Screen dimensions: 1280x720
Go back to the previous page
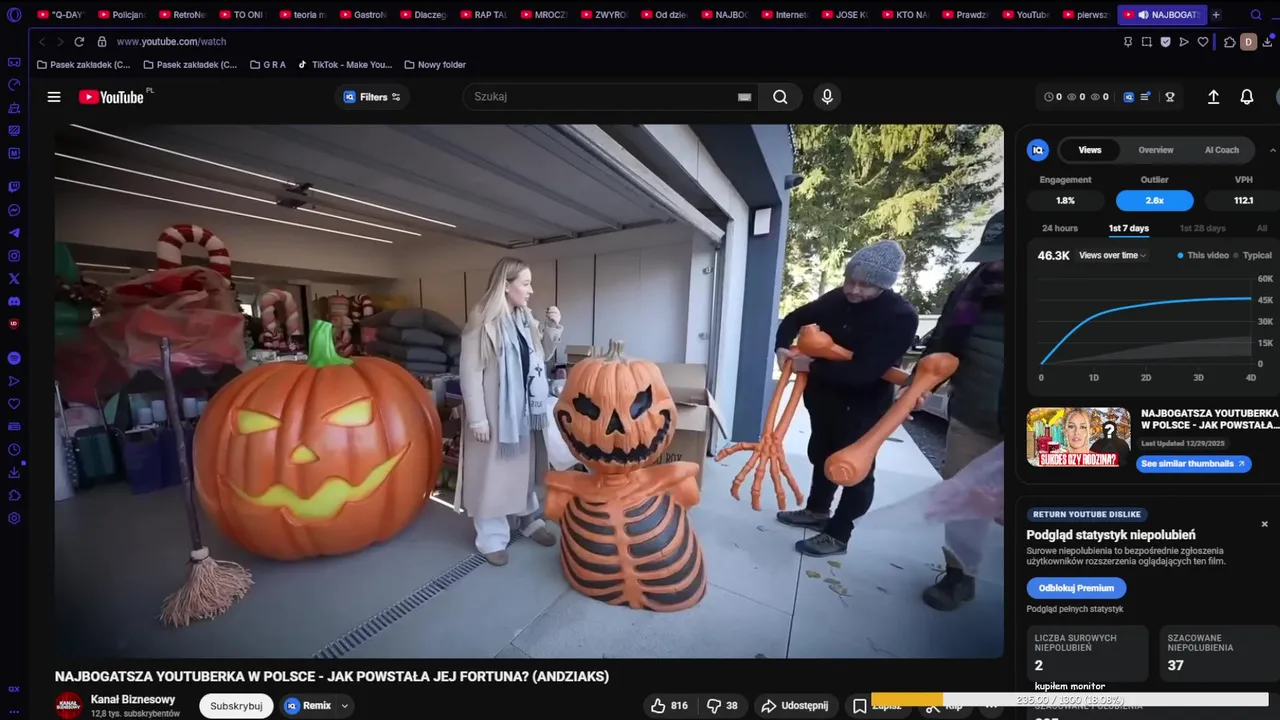42,42
